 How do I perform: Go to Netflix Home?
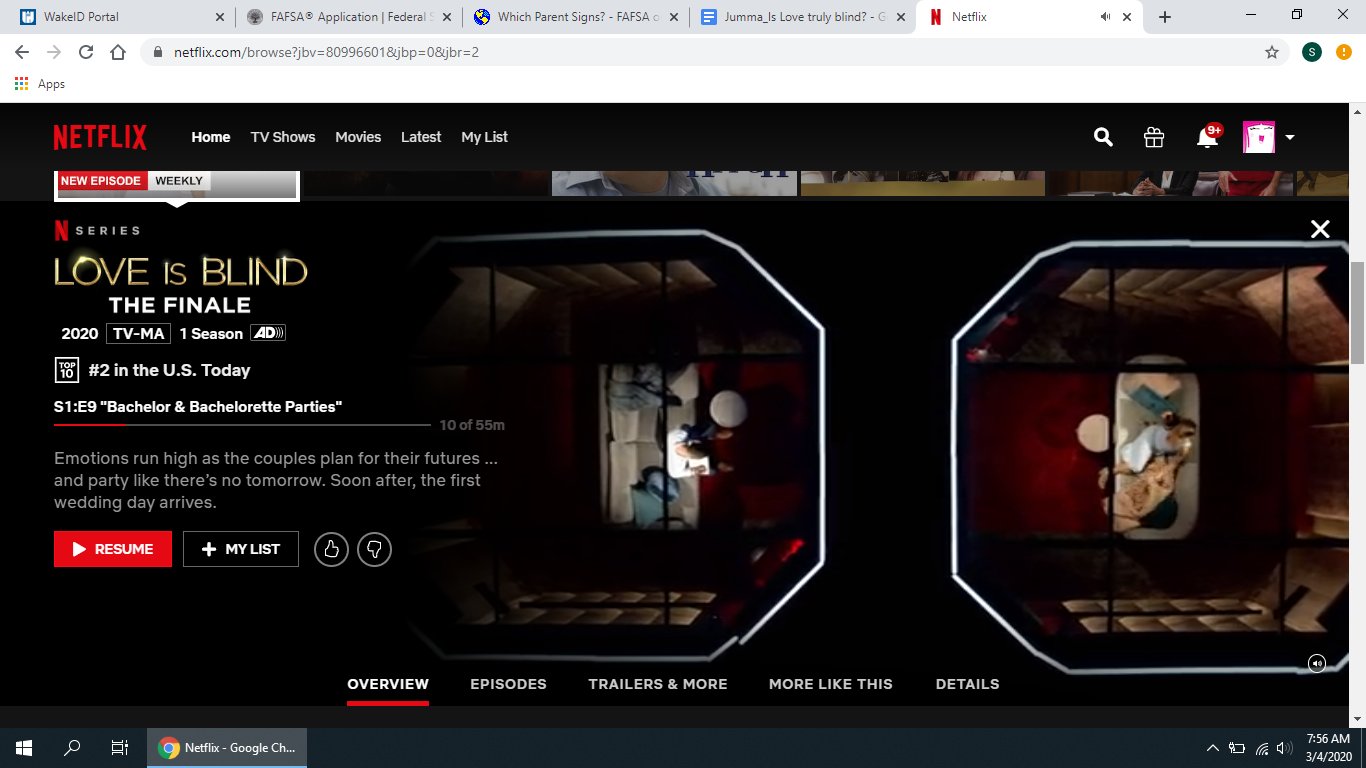pos(211,137)
